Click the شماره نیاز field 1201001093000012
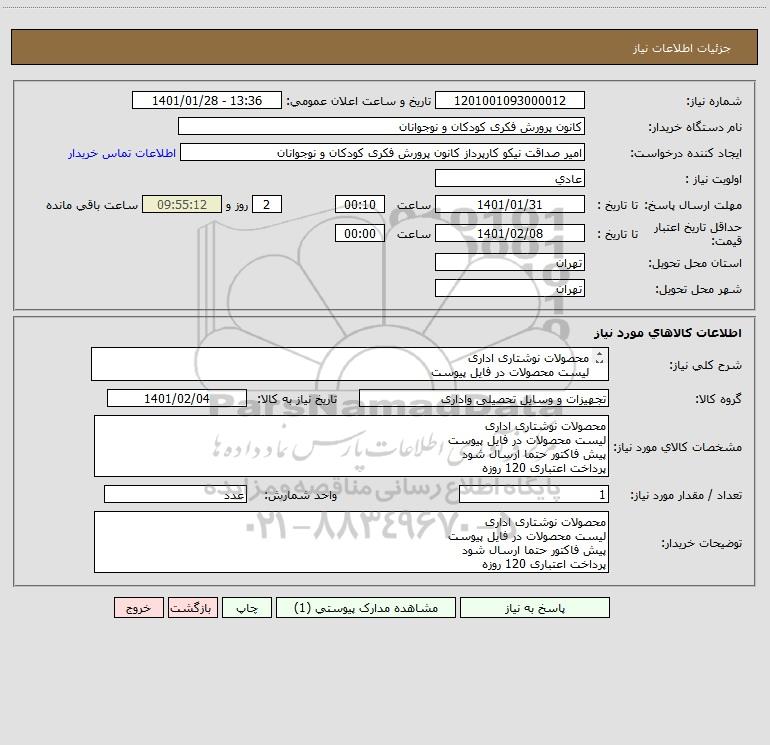The image size is (770, 745). tap(510, 100)
